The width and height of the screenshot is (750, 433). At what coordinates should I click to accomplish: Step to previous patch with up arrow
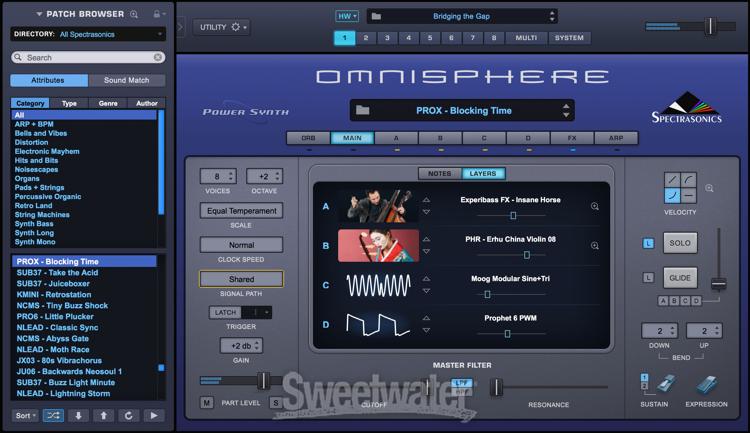click(x=103, y=415)
